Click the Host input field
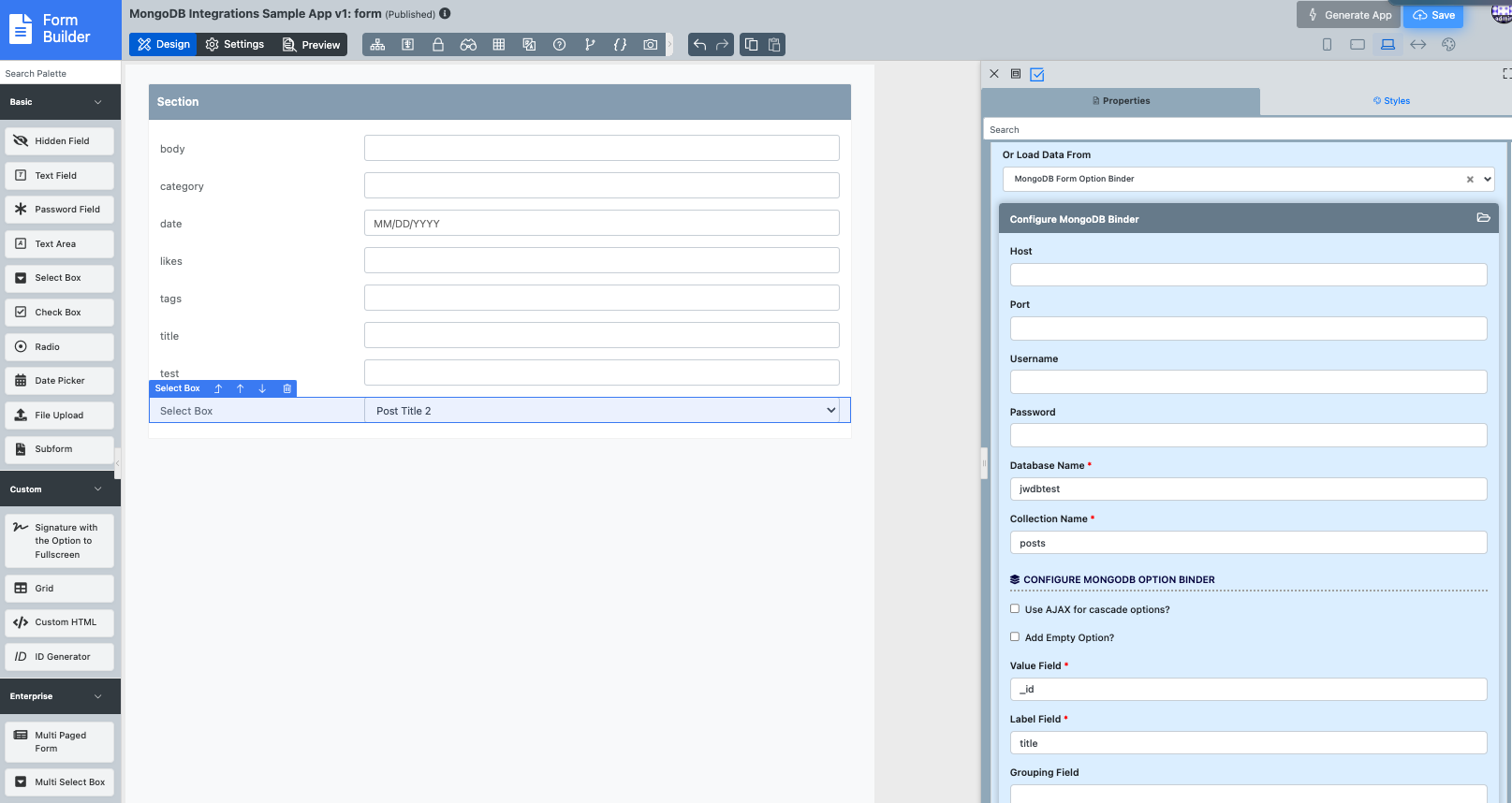The image size is (1512, 803). tap(1248, 275)
